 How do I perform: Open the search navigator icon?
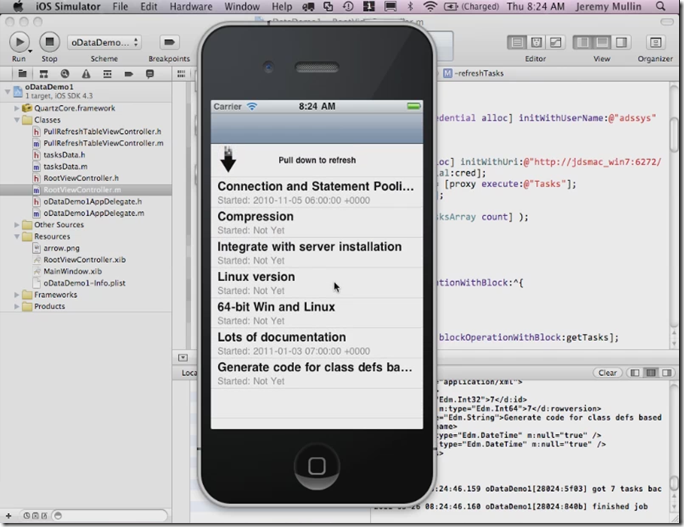(65, 74)
